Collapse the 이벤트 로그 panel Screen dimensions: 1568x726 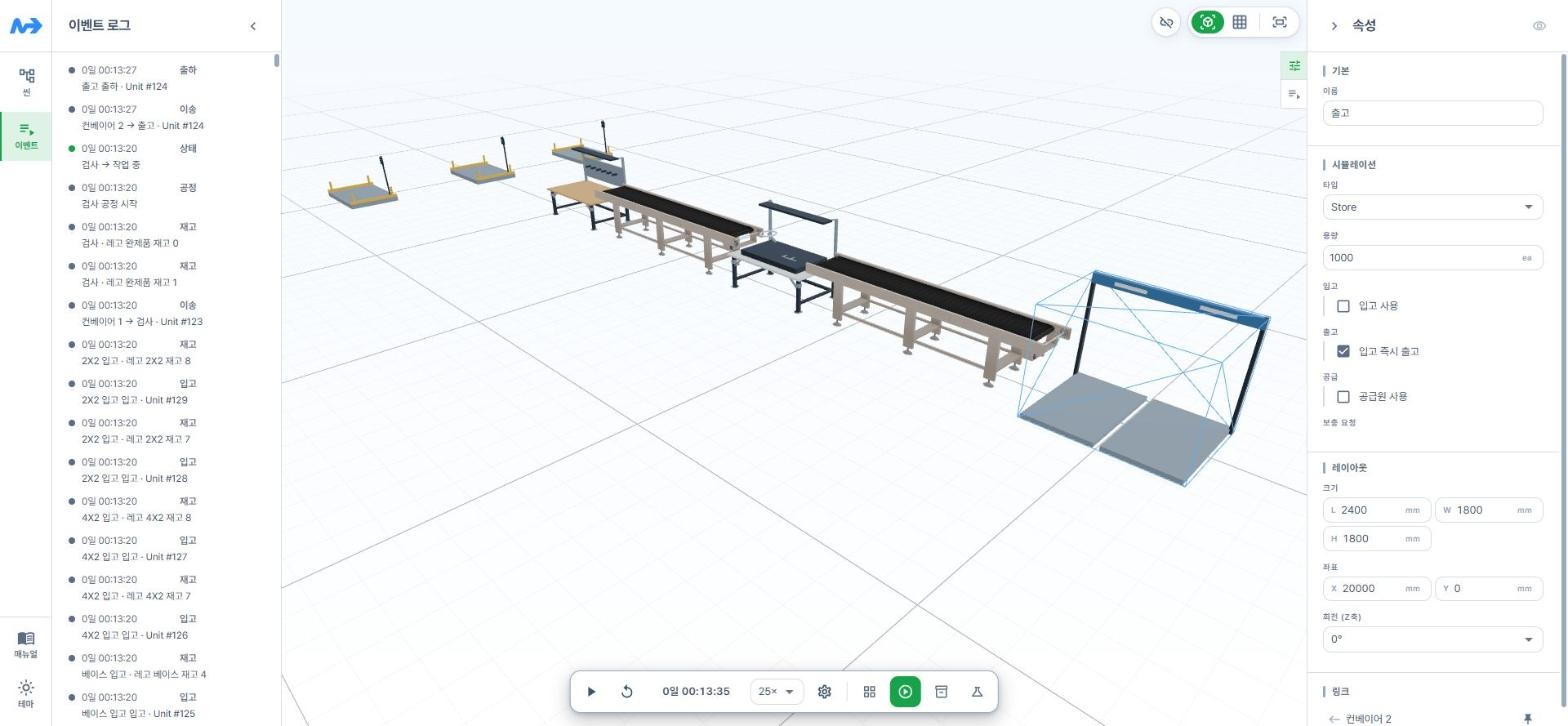pos(253,26)
